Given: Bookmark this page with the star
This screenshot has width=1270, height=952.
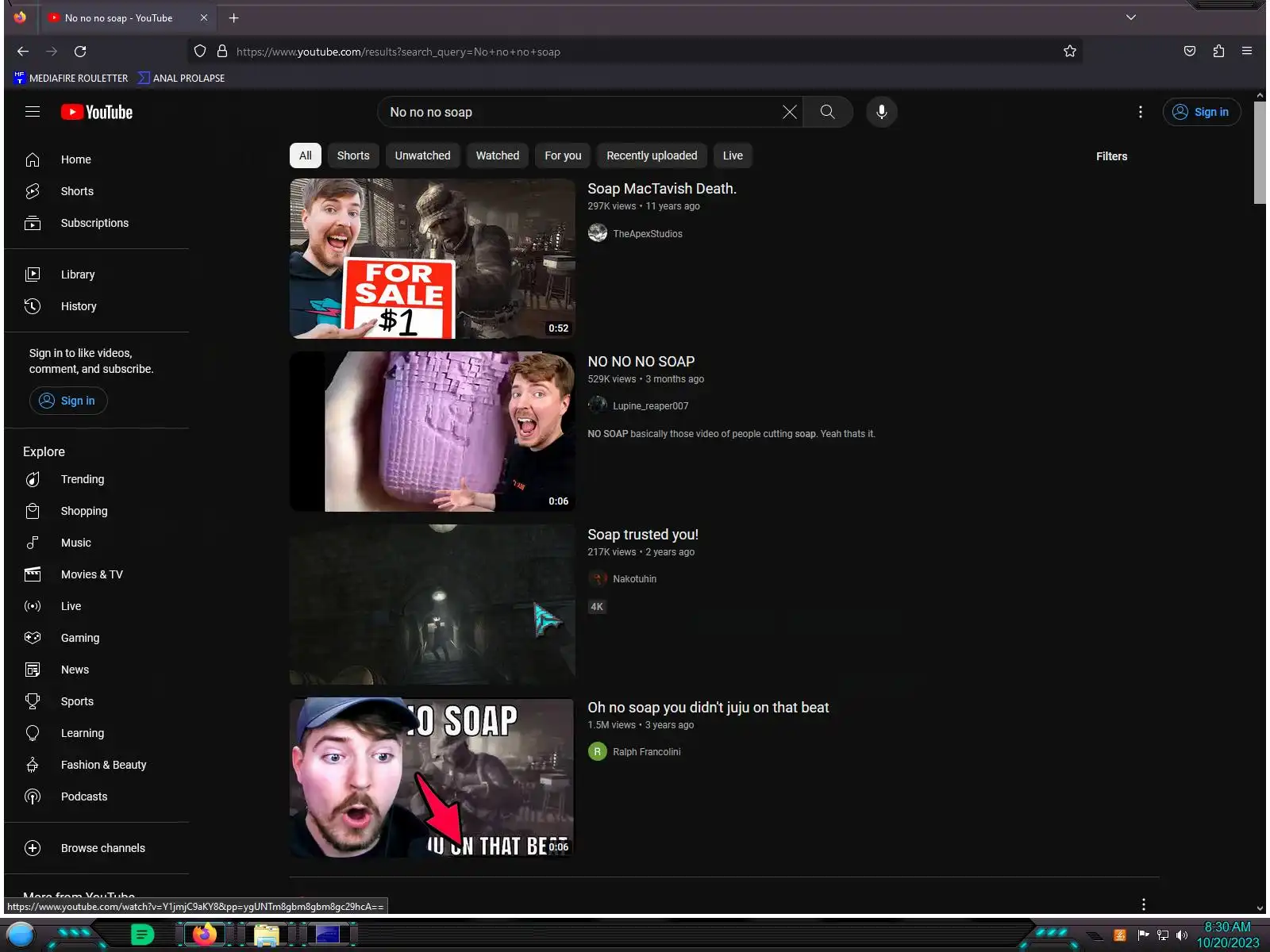Looking at the screenshot, I should [x=1070, y=52].
